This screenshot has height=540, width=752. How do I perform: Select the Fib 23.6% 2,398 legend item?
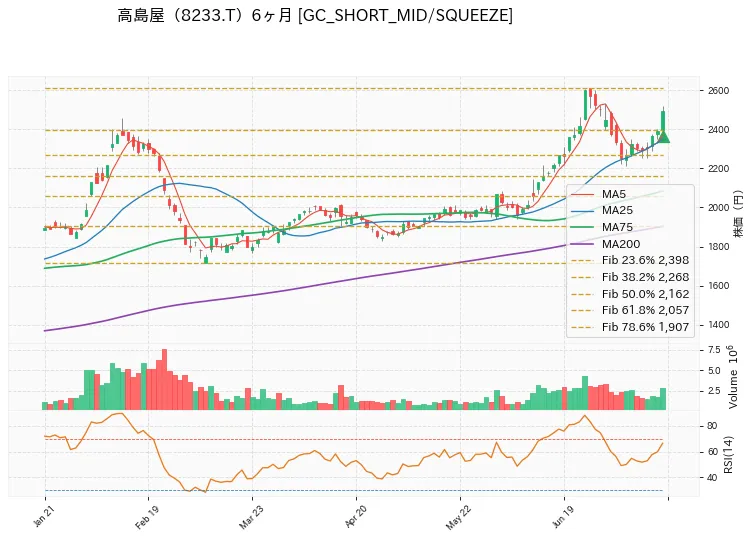click(x=631, y=260)
